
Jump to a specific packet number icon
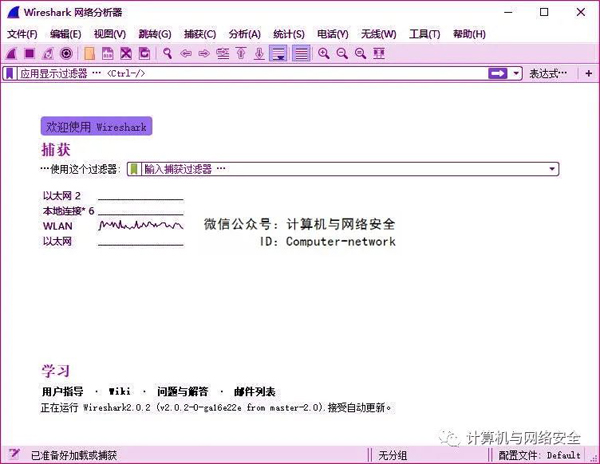click(223, 53)
